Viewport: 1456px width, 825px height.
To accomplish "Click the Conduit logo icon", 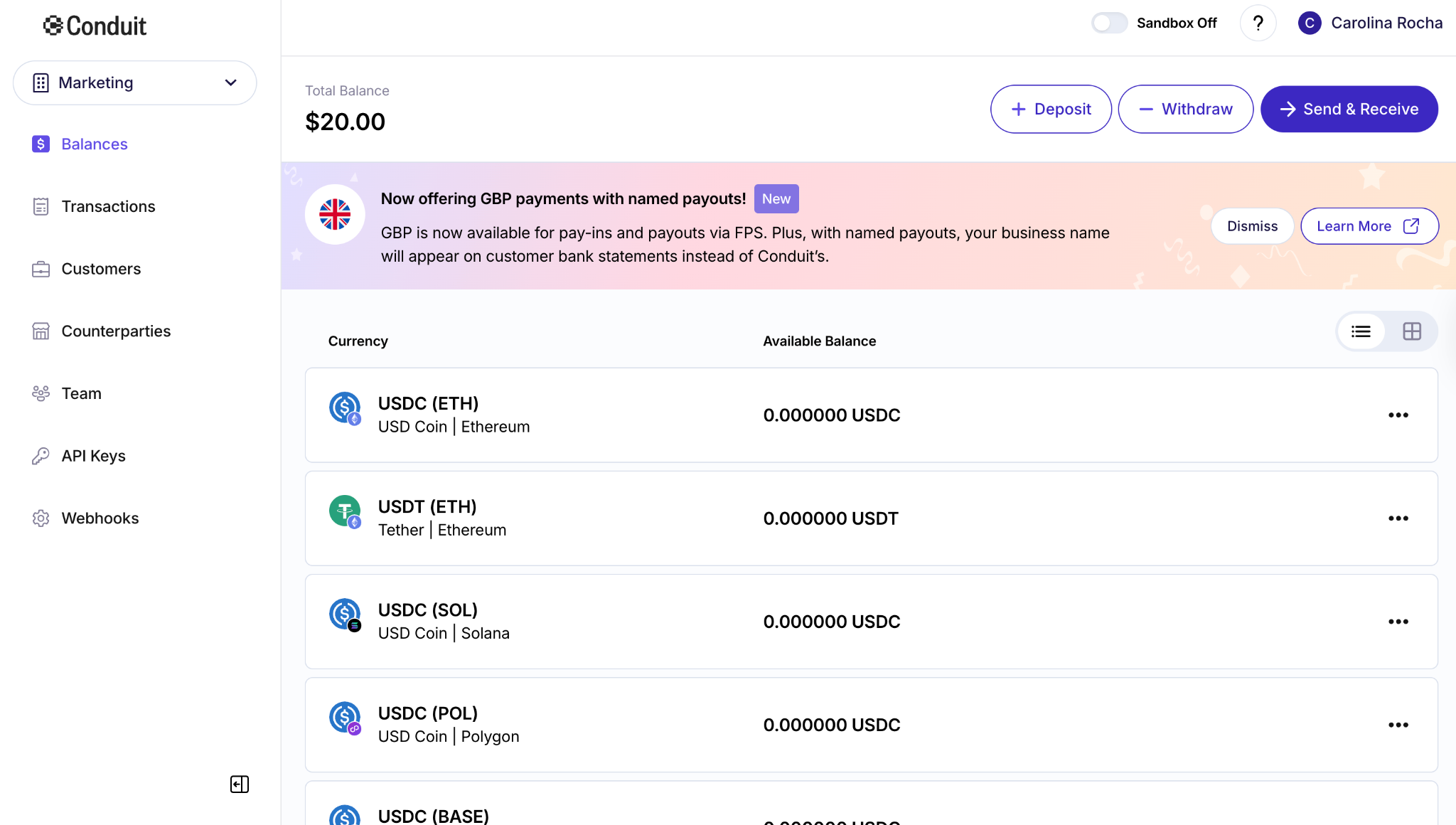I will 53,26.
